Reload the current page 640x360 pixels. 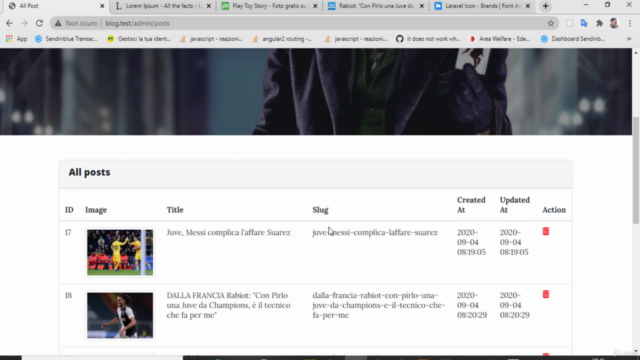coord(39,23)
